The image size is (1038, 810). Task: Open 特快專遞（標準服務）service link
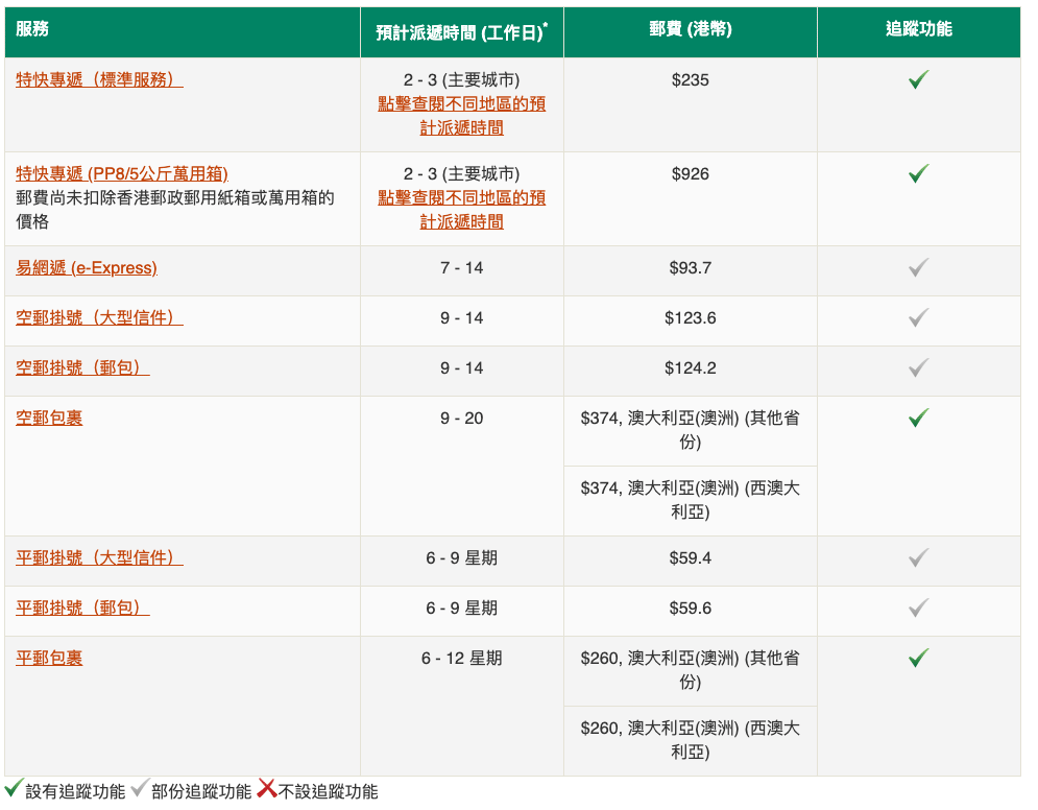click(x=99, y=80)
